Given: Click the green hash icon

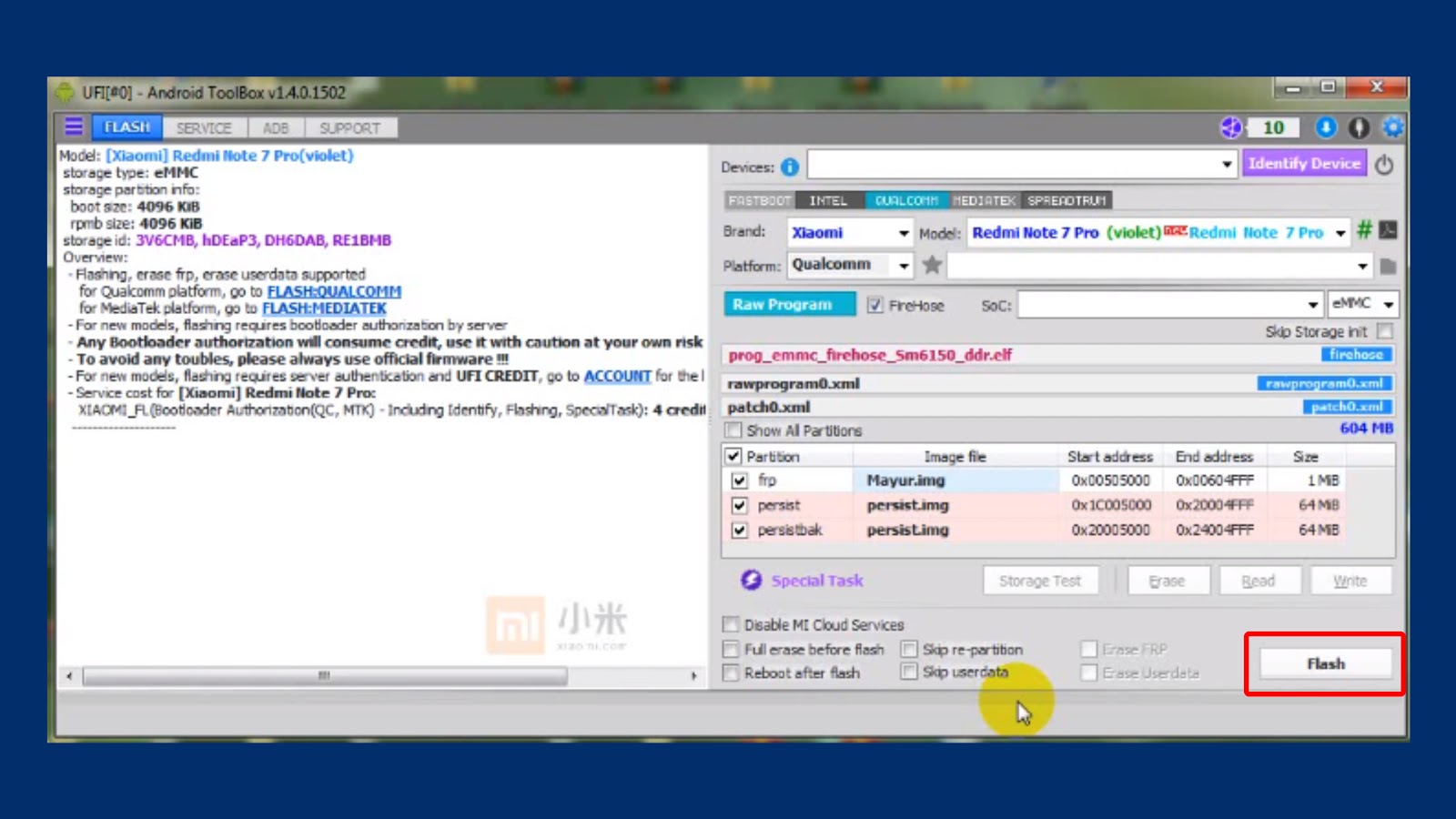Looking at the screenshot, I should 1364,230.
